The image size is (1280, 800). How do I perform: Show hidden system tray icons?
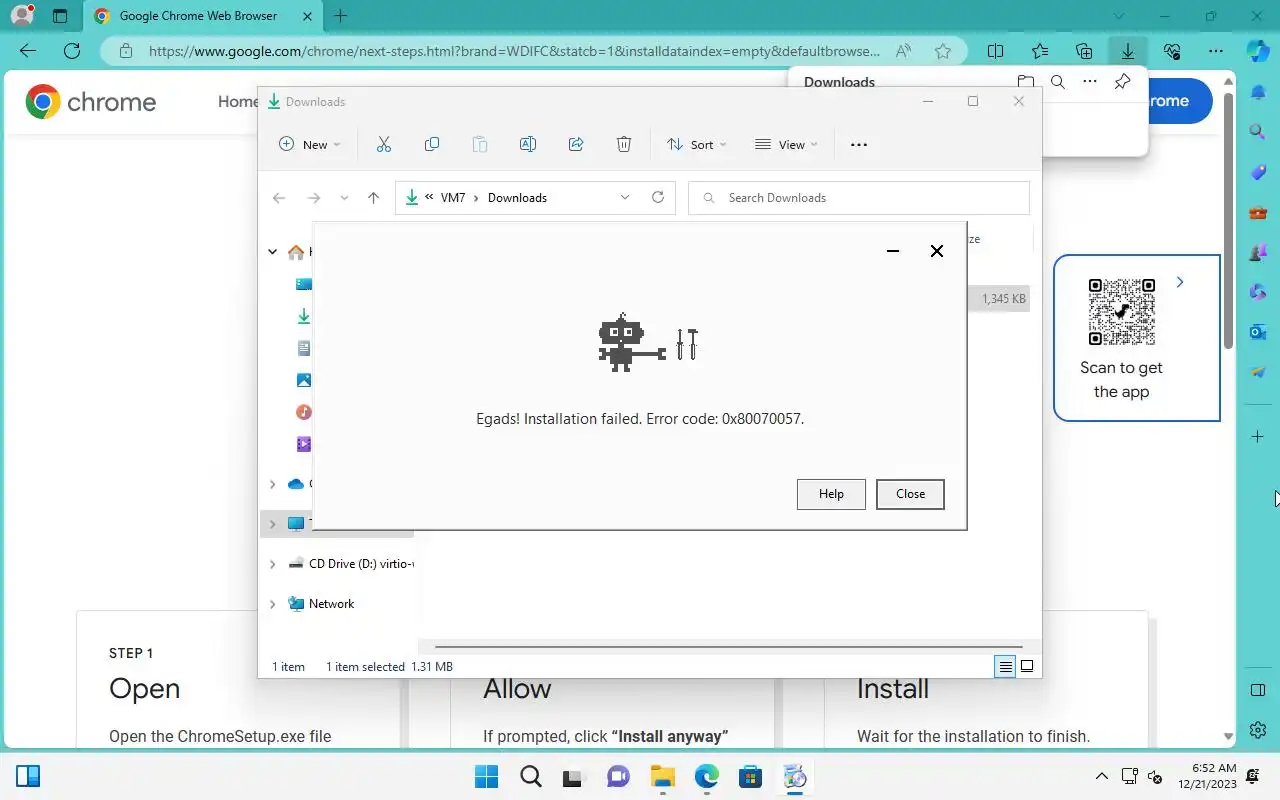coord(1102,776)
